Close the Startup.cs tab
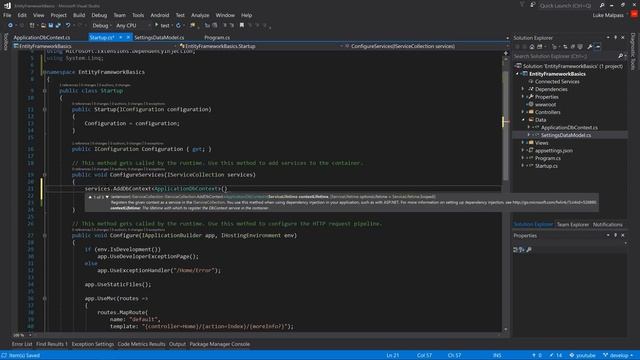640x360 pixels. click(128, 37)
